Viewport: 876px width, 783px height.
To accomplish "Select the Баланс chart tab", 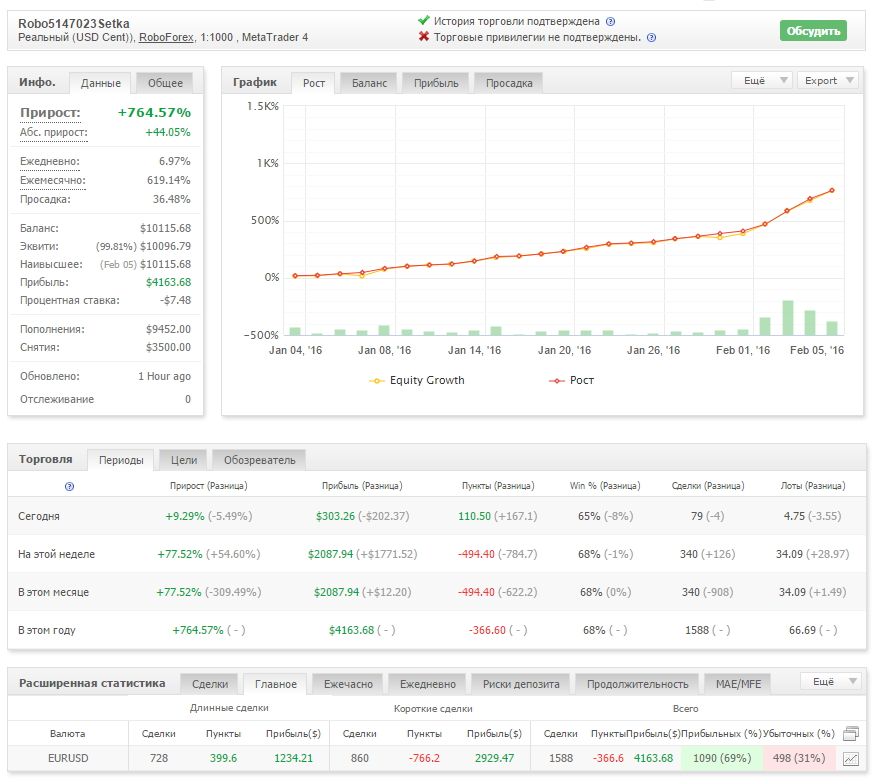I will (x=369, y=83).
